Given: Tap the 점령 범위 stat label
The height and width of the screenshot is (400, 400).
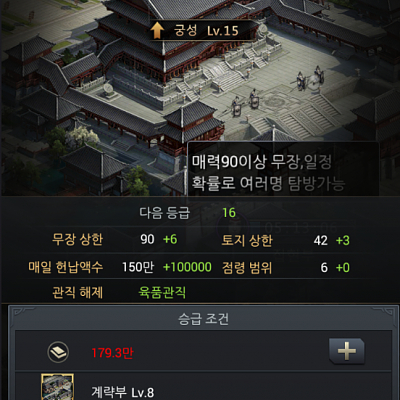Looking at the screenshot, I should (x=247, y=268).
